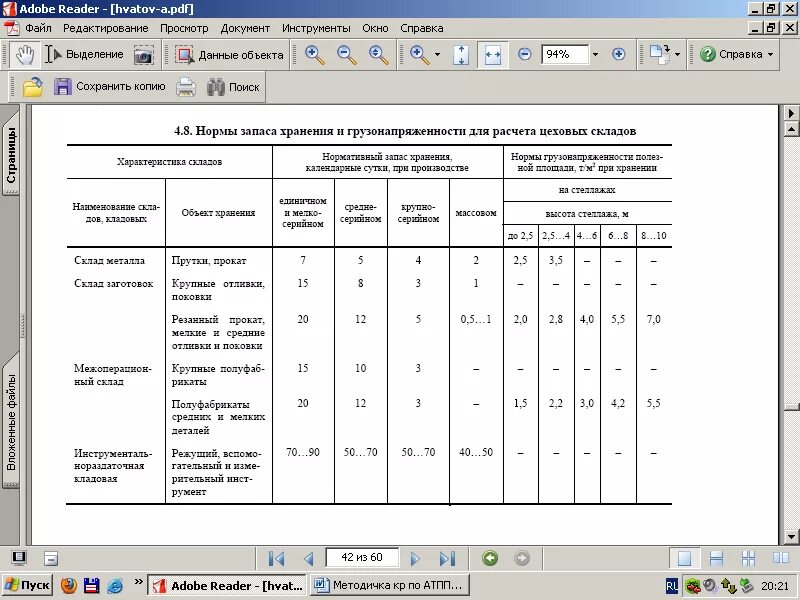Click the grayed next view button
This screenshot has width=800, height=600.
(521, 558)
